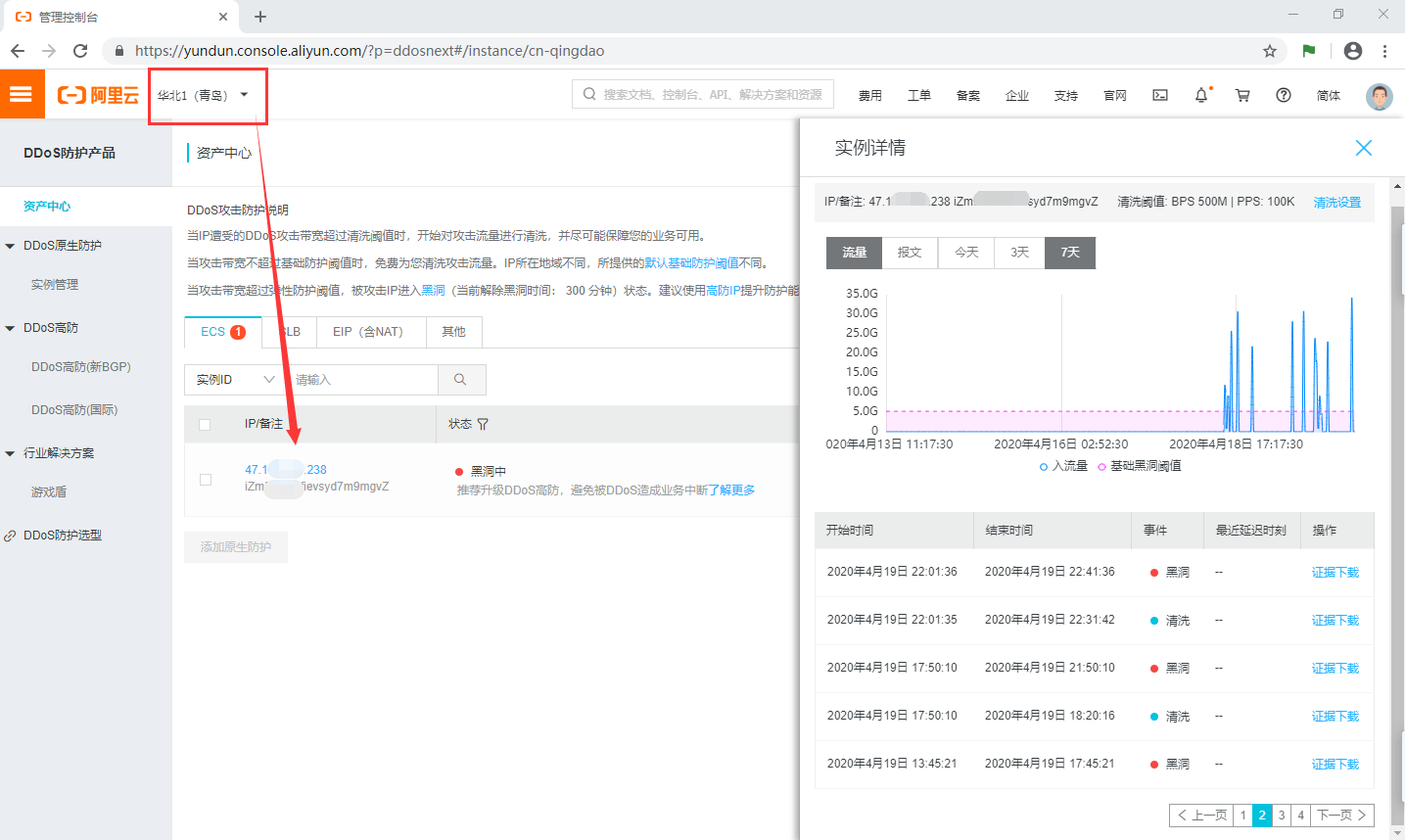The height and width of the screenshot is (840, 1405).
Task: Close the 管理控制台 browser tab
Action: pyautogui.click(x=223, y=17)
